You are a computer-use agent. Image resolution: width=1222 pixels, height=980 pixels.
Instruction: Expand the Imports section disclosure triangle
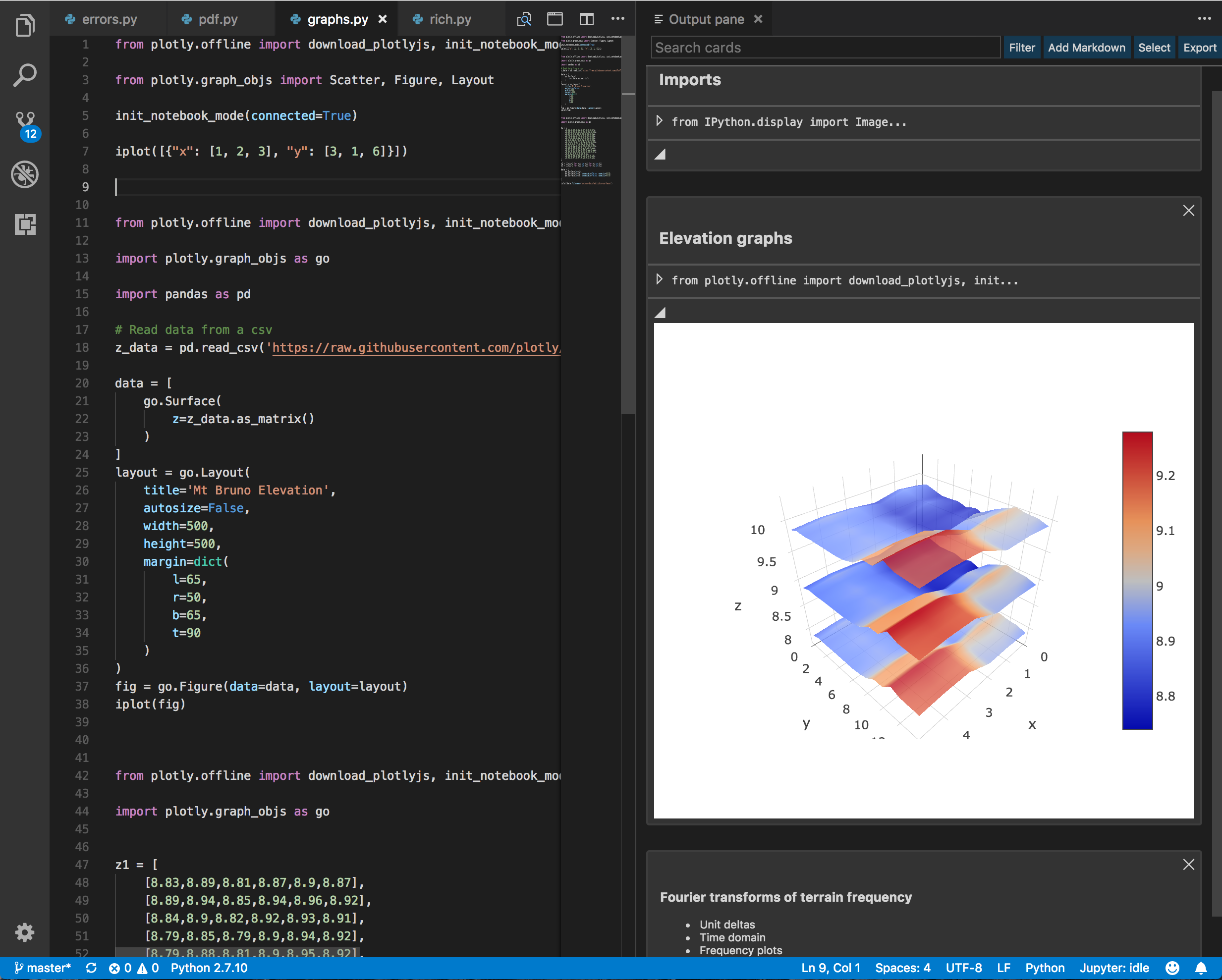click(661, 121)
